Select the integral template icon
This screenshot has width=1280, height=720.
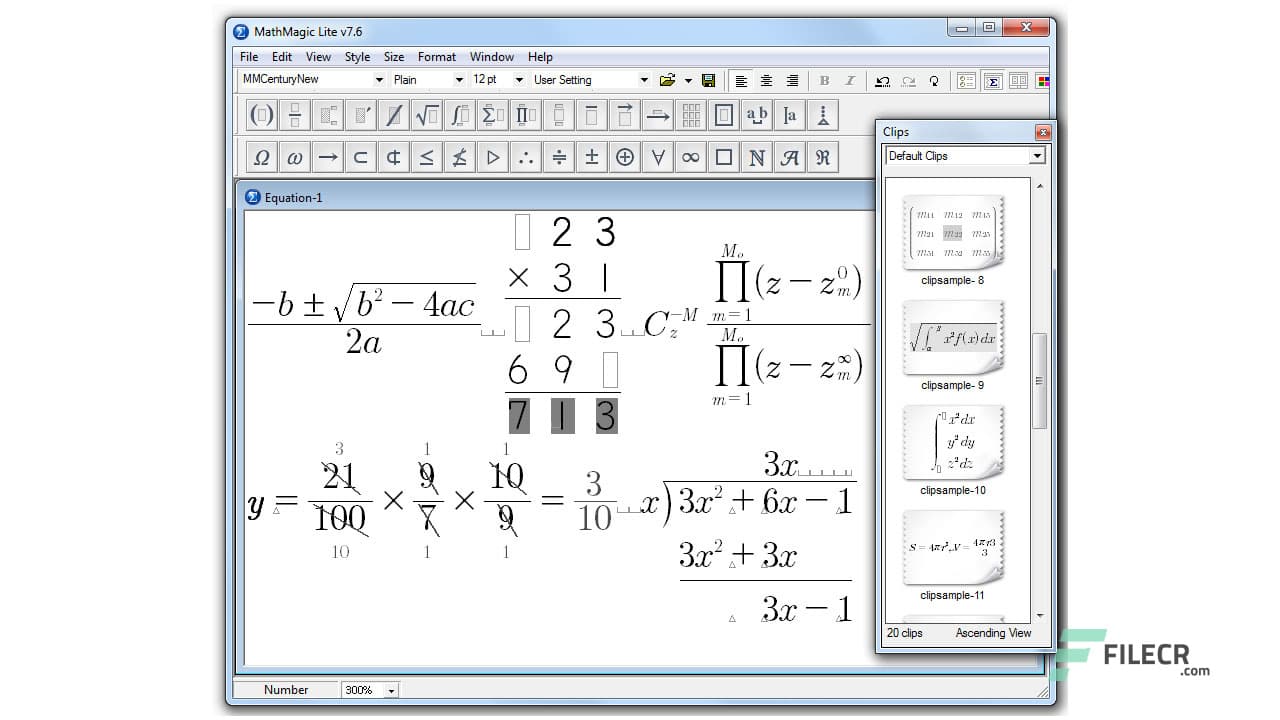[459, 115]
